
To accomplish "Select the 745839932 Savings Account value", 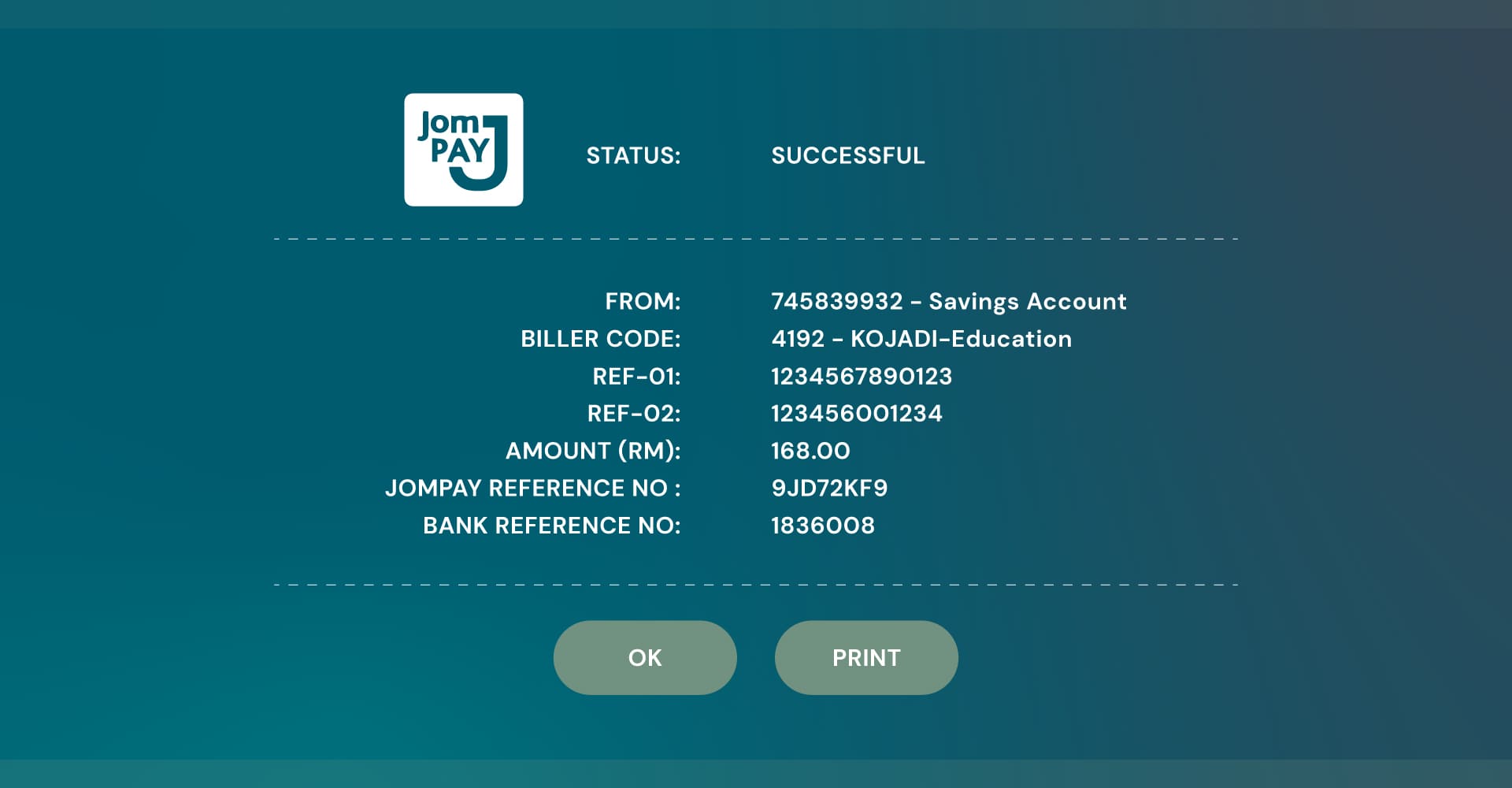I will [x=948, y=301].
